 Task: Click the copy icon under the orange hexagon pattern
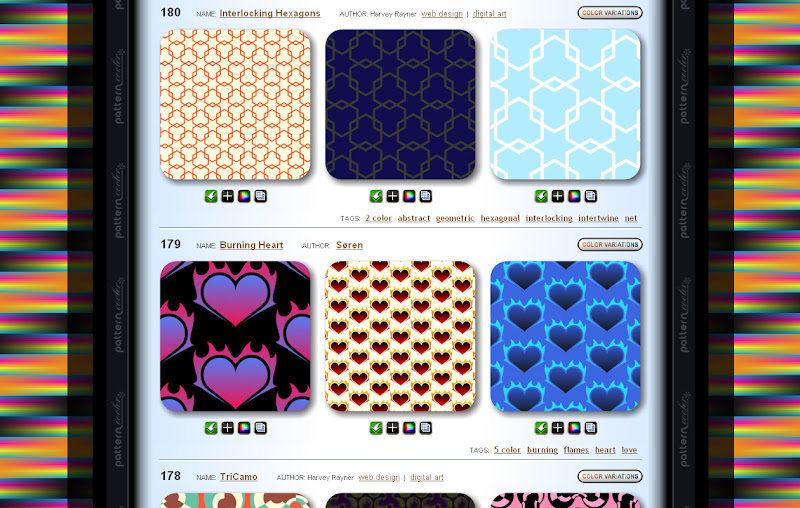pos(260,196)
